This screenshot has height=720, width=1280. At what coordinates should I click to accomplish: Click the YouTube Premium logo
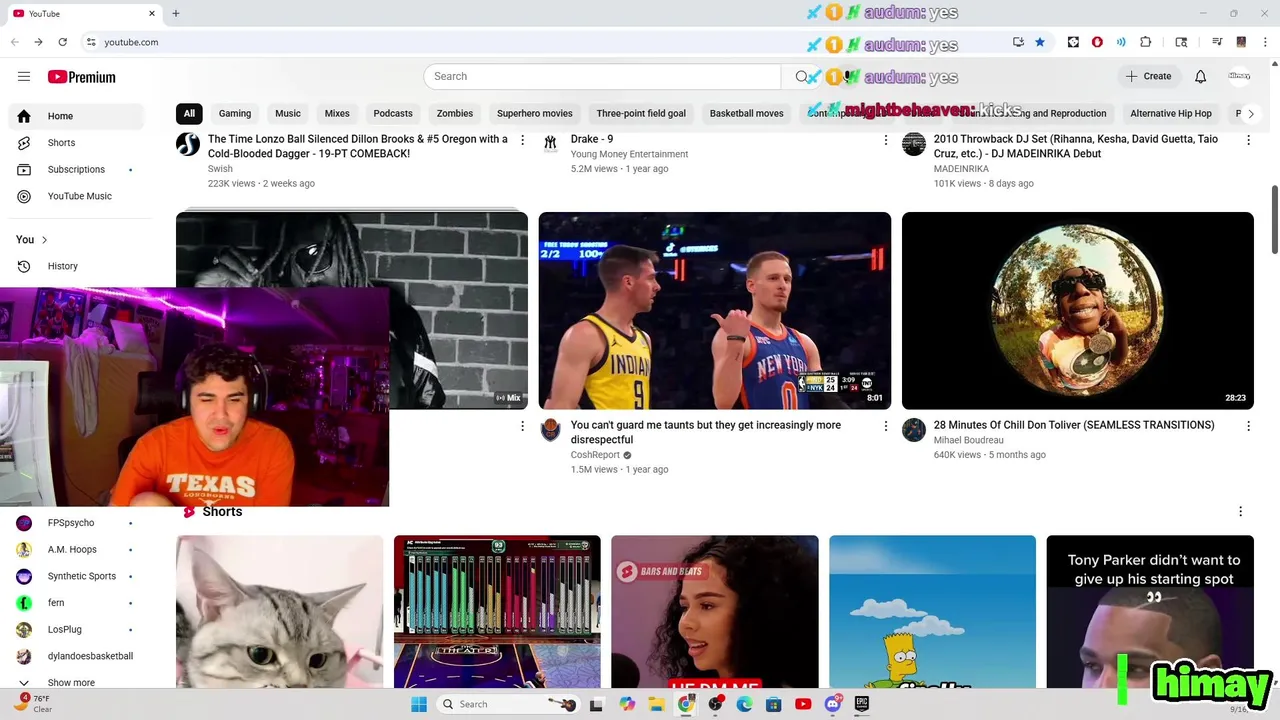pyautogui.click(x=81, y=77)
